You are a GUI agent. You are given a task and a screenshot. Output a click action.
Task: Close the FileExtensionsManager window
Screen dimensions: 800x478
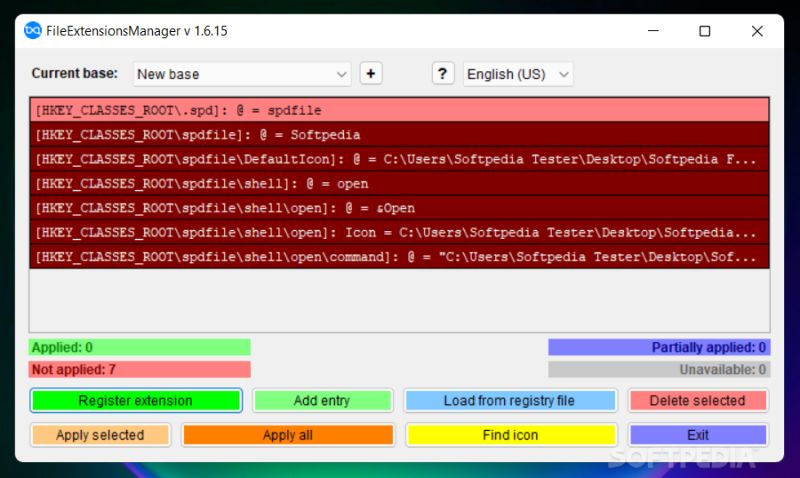[757, 31]
